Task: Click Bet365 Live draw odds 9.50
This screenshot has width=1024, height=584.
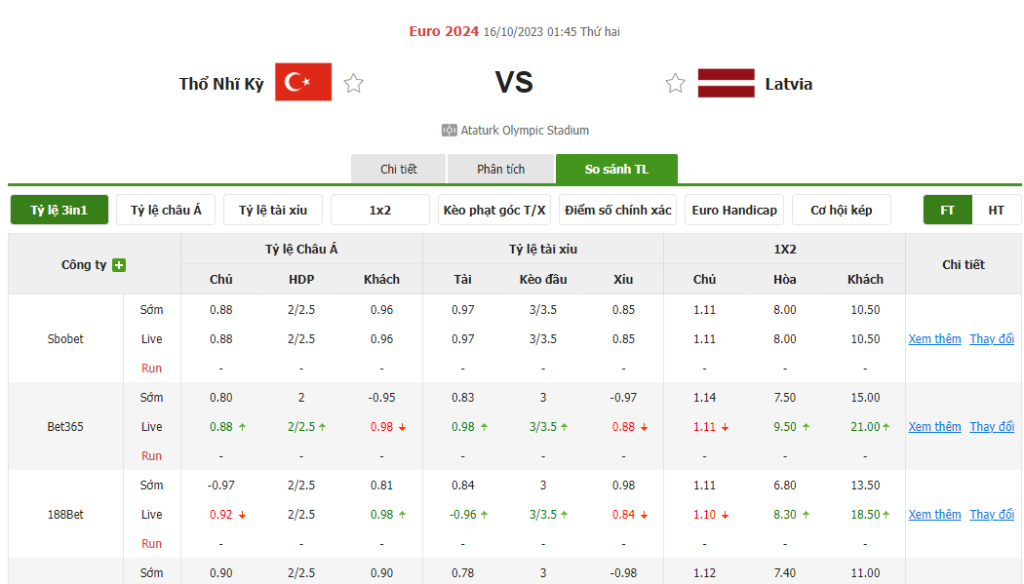Action: point(784,427)
